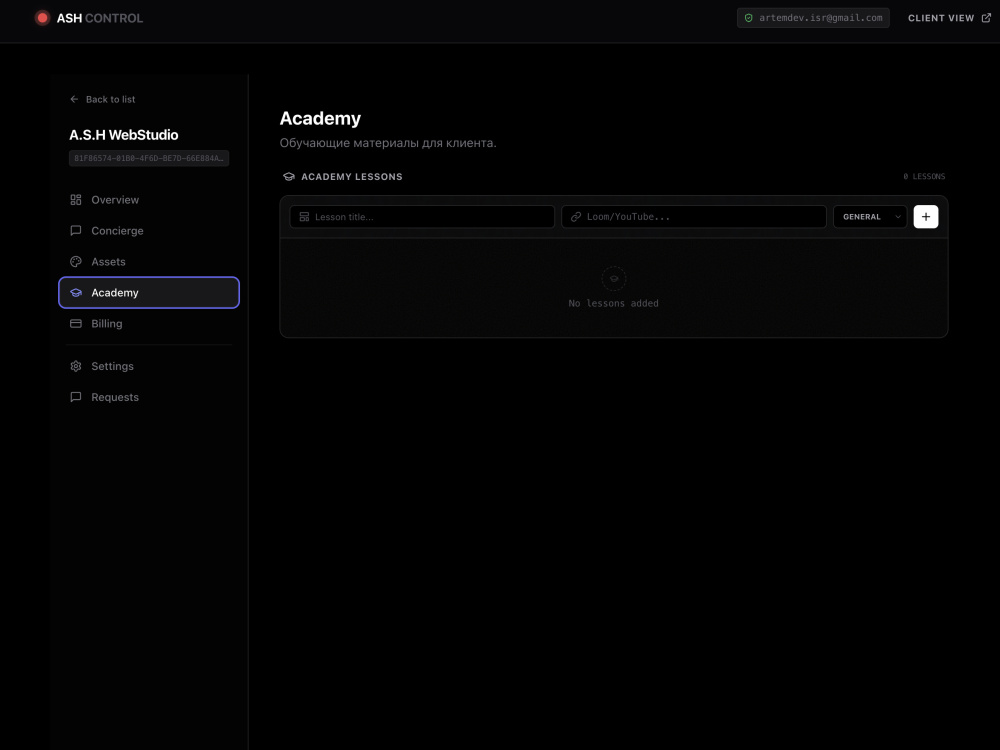This screenshot has height=750, width=1000.
Task: Click the Overview grid icon in sidebar
Action: click(76, 200)
